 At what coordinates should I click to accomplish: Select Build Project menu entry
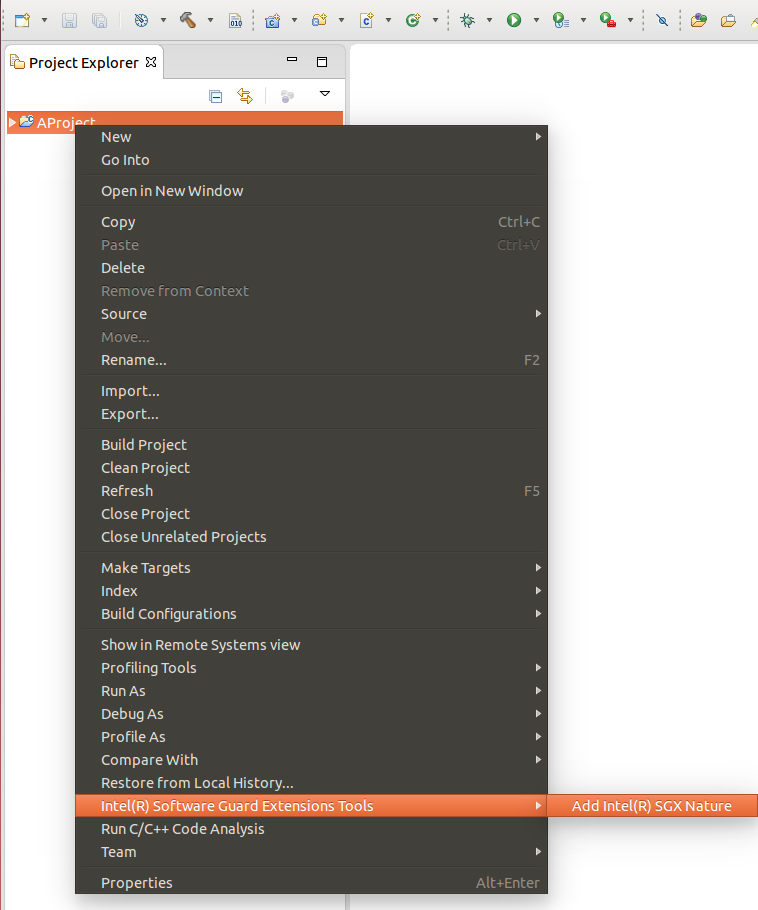click(144, 445)
